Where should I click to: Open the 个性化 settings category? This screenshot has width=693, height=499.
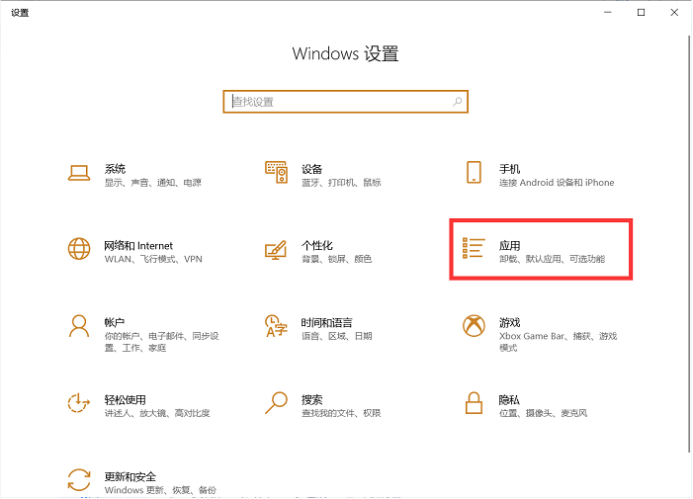click(318, 252)
